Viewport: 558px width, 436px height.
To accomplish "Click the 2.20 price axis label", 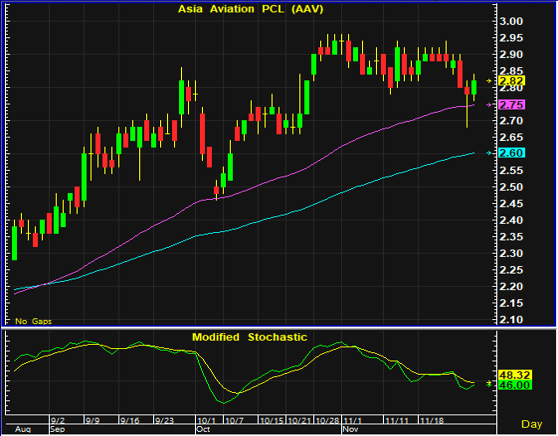I will point(511,286).
